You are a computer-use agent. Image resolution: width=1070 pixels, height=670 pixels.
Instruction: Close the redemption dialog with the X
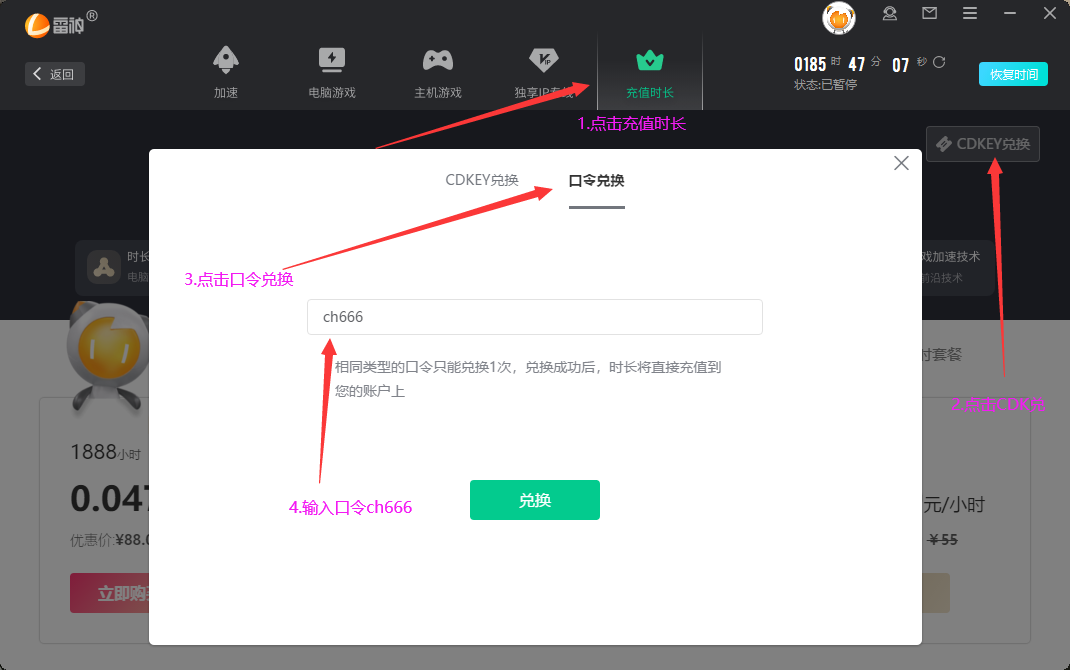900,162
